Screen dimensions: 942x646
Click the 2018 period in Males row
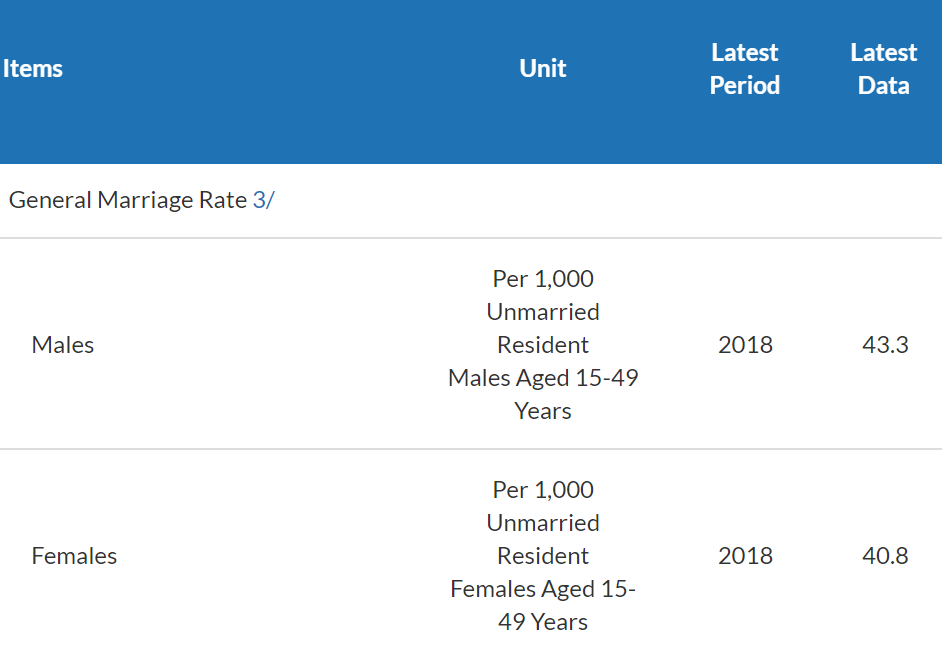[745, 345]
